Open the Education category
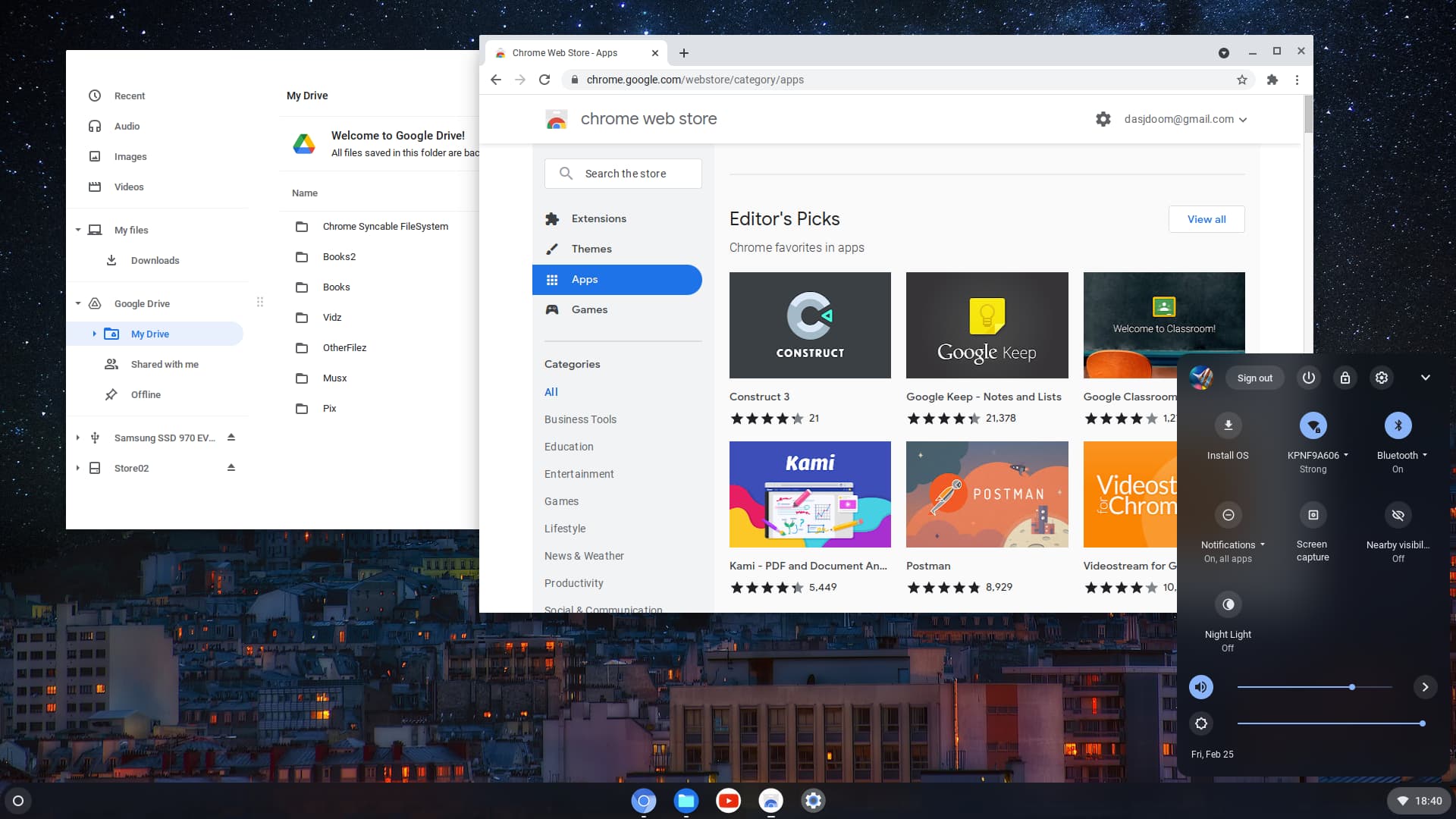This screenshot has width=1456, height=819. pos(569,447)
